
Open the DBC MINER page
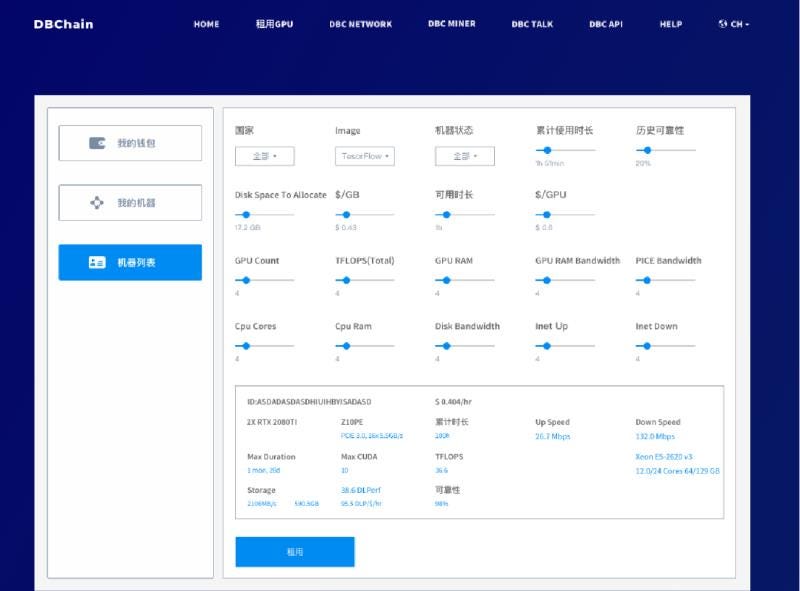pyautogui.click(x=452, y=23)
